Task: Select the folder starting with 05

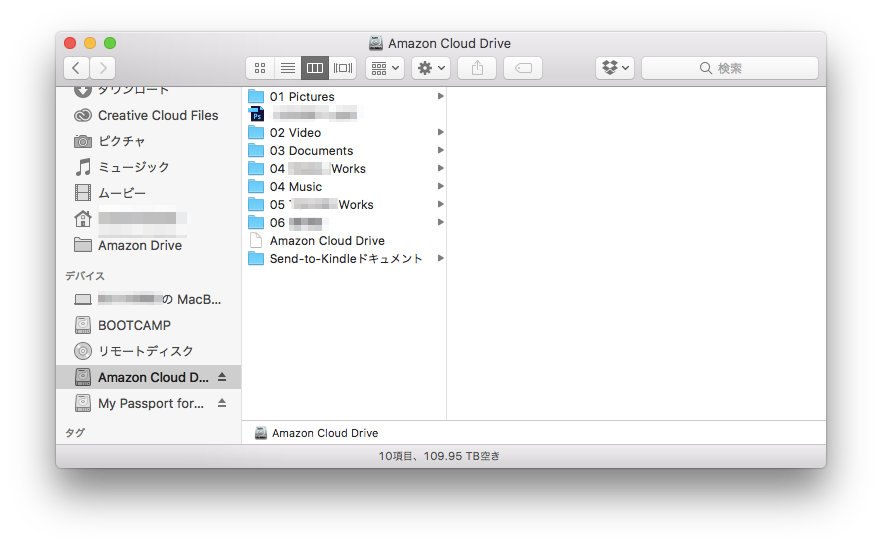Action: click(x=344, y=205)
